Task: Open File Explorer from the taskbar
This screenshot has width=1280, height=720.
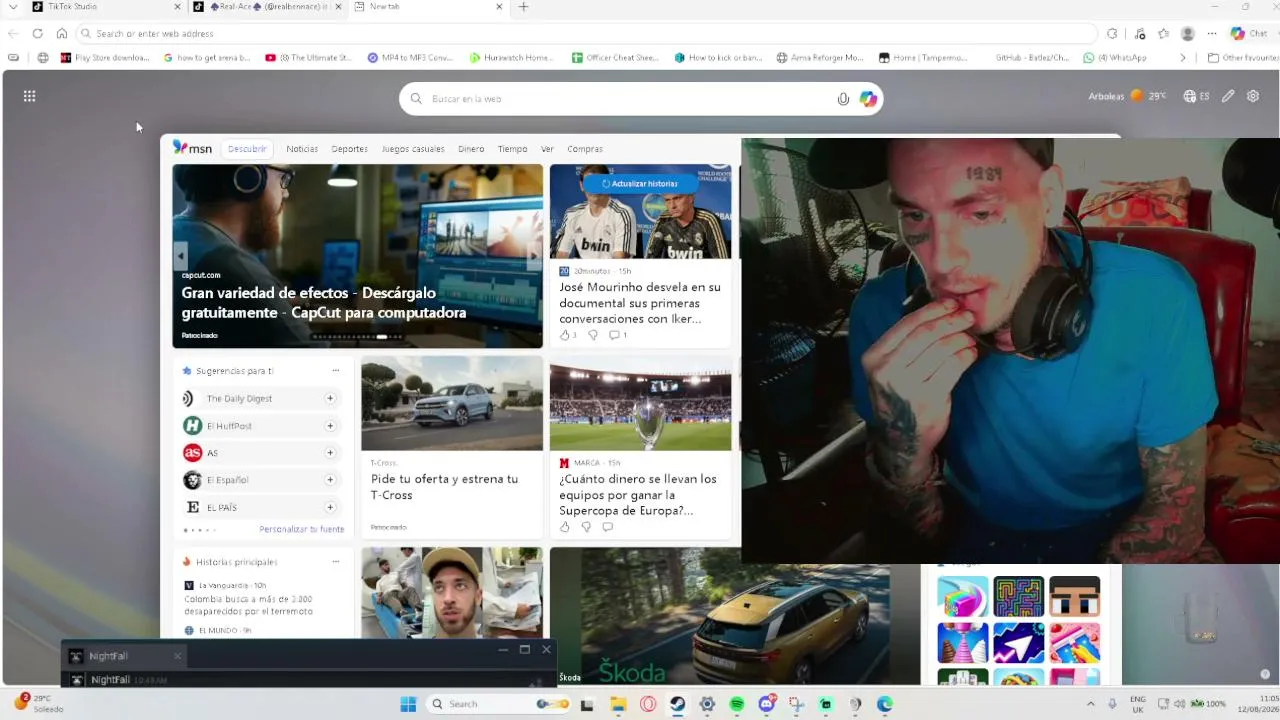Action: coord(618,704)
